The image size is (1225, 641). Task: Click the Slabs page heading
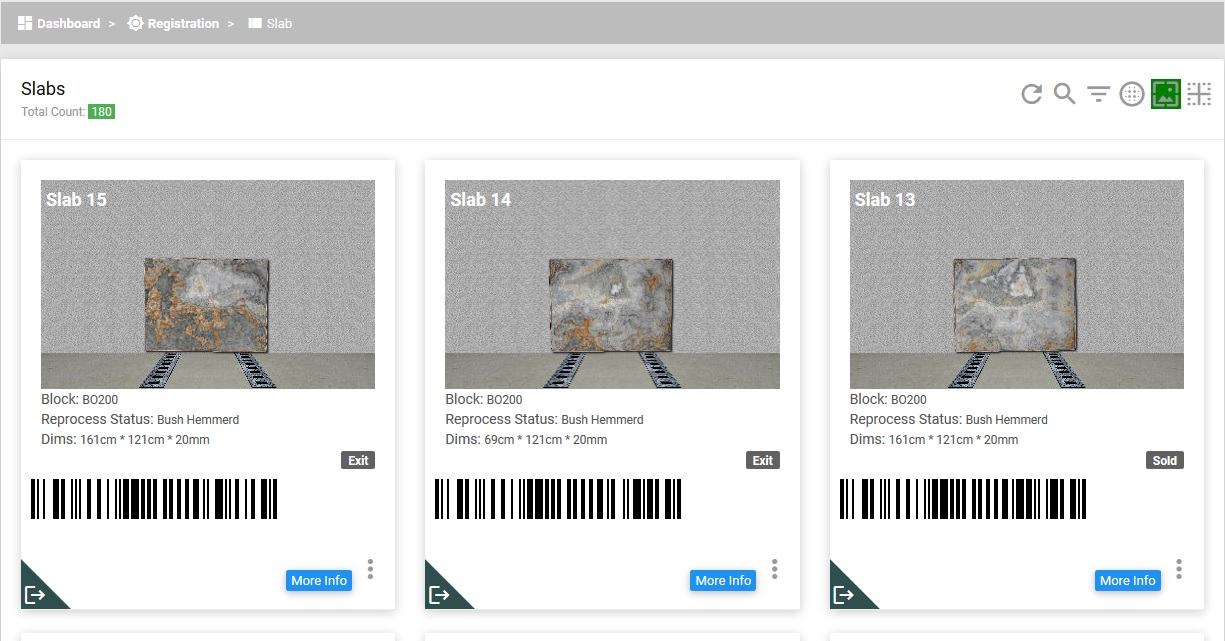43,89
